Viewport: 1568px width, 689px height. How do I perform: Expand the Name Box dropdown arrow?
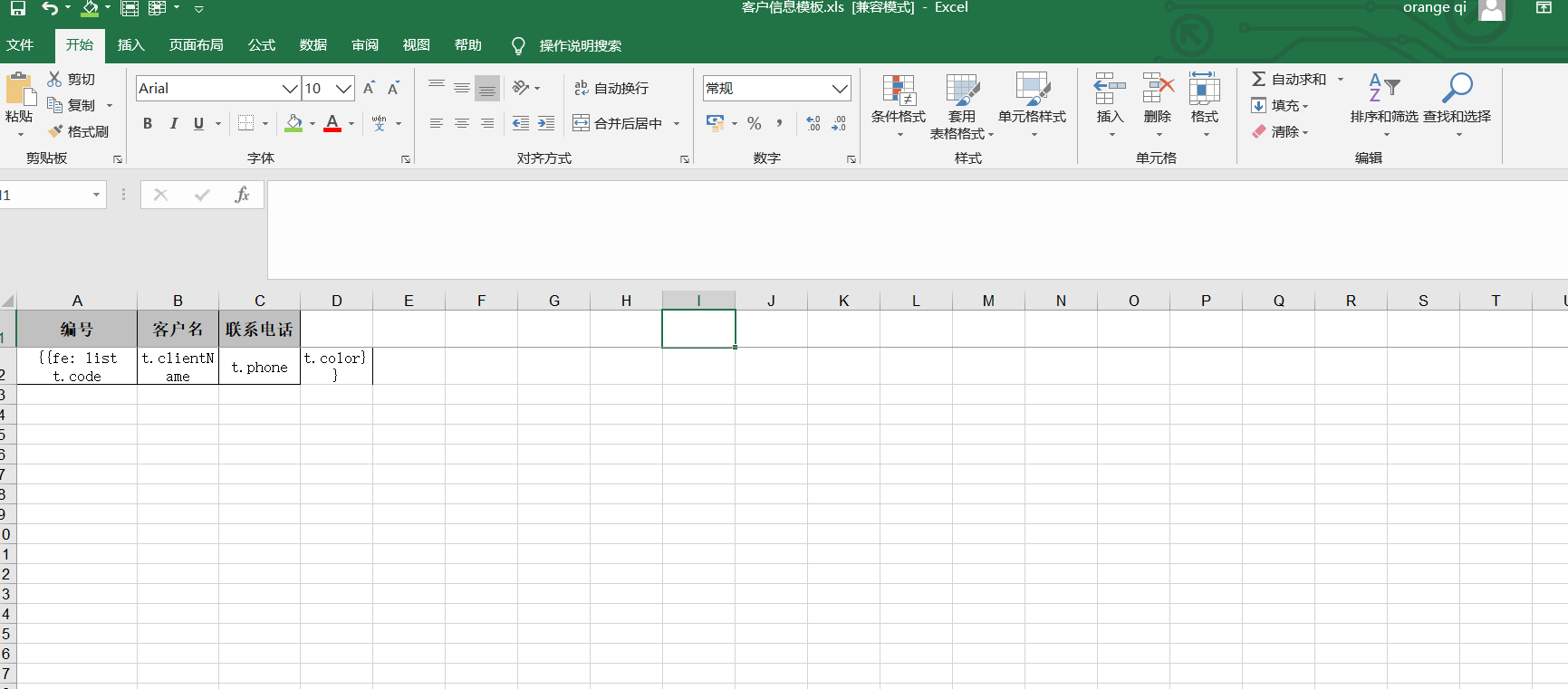pos(96,195)
